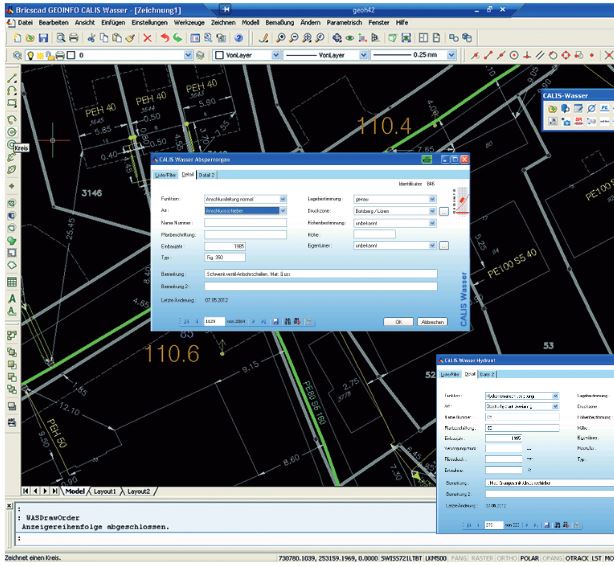Click the Save (floppy disk) toolbar icon
Screen dimensions: 614x566
click(x=43, y=38)
